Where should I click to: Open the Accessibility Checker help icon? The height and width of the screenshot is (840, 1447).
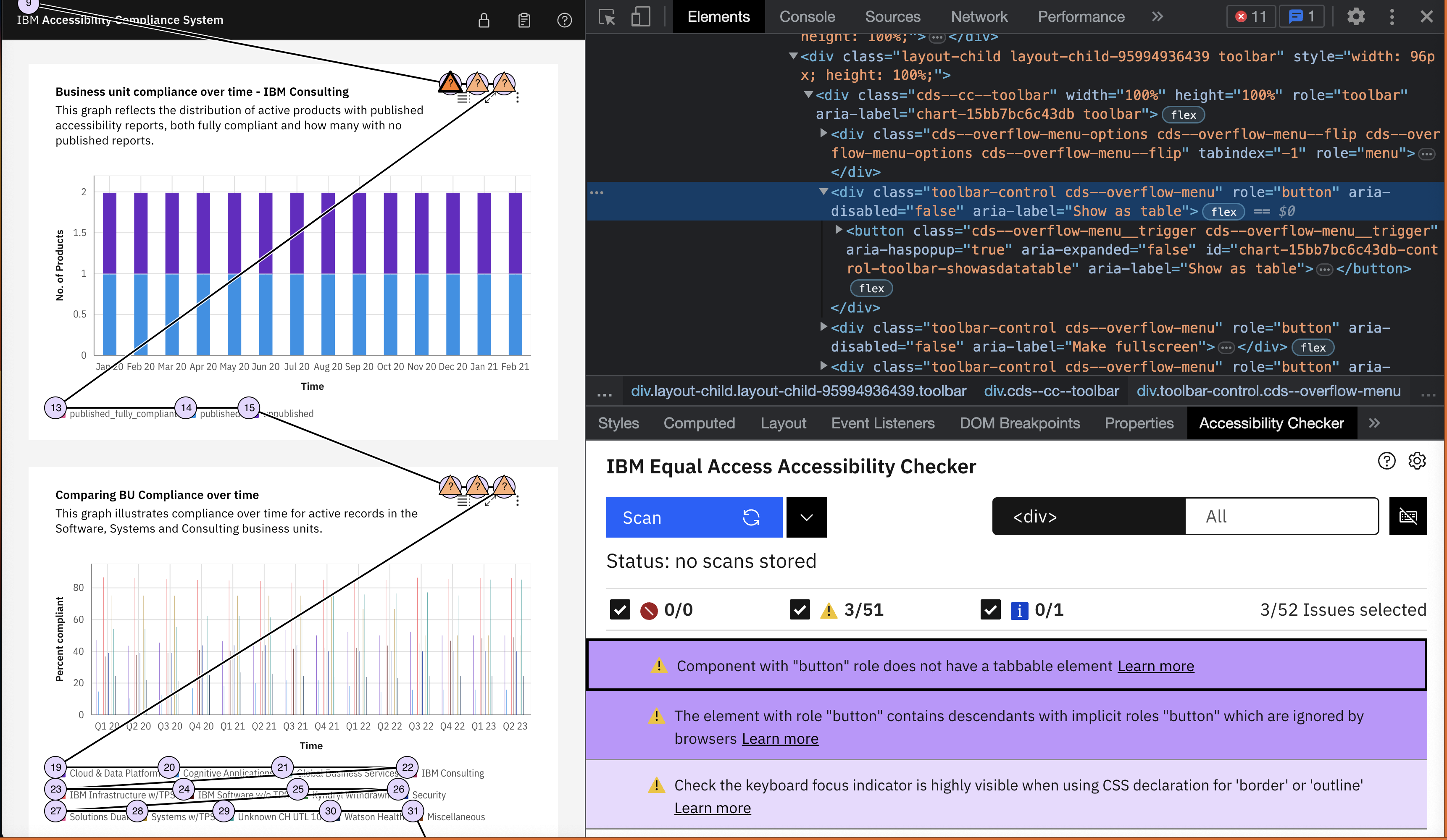(1386, 461)
